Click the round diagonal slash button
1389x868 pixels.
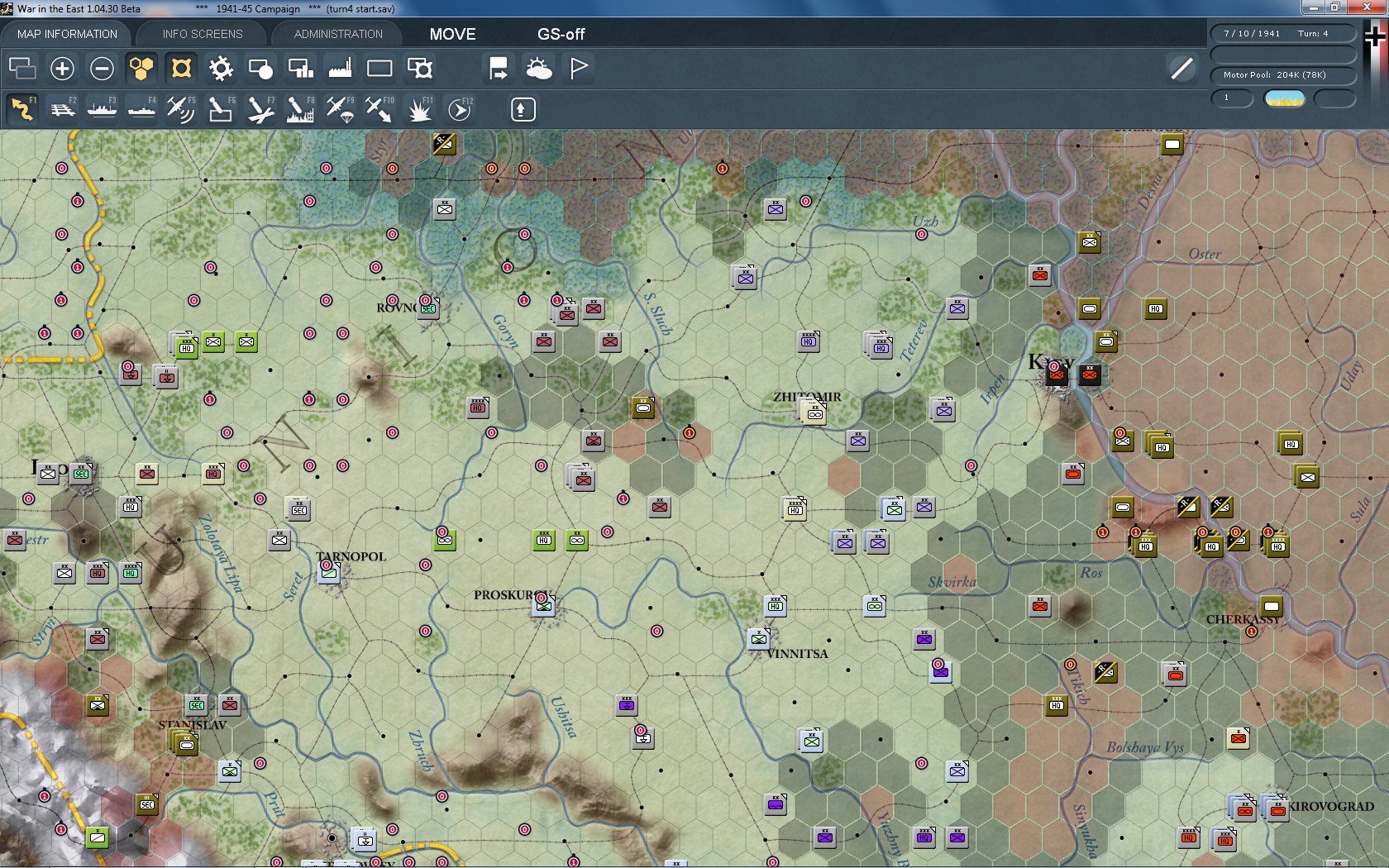pos(1182,68)
